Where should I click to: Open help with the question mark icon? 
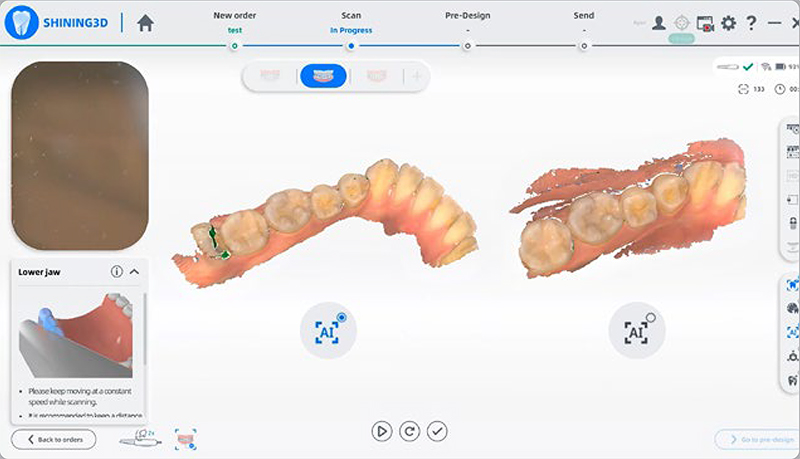point(751,23)
